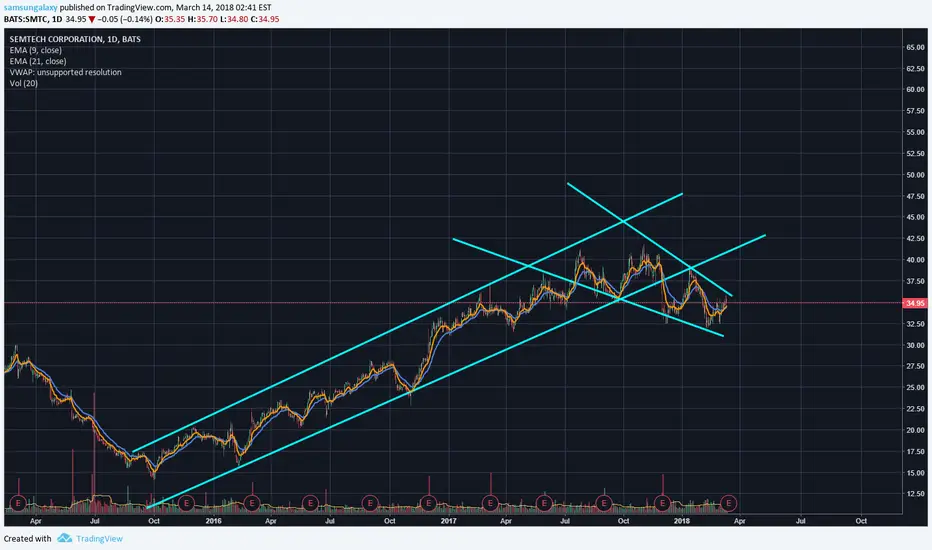Click the 'VWAP: unsupported resolution' label
This screenshot has height=550, width=932.
tap(65, 73)
